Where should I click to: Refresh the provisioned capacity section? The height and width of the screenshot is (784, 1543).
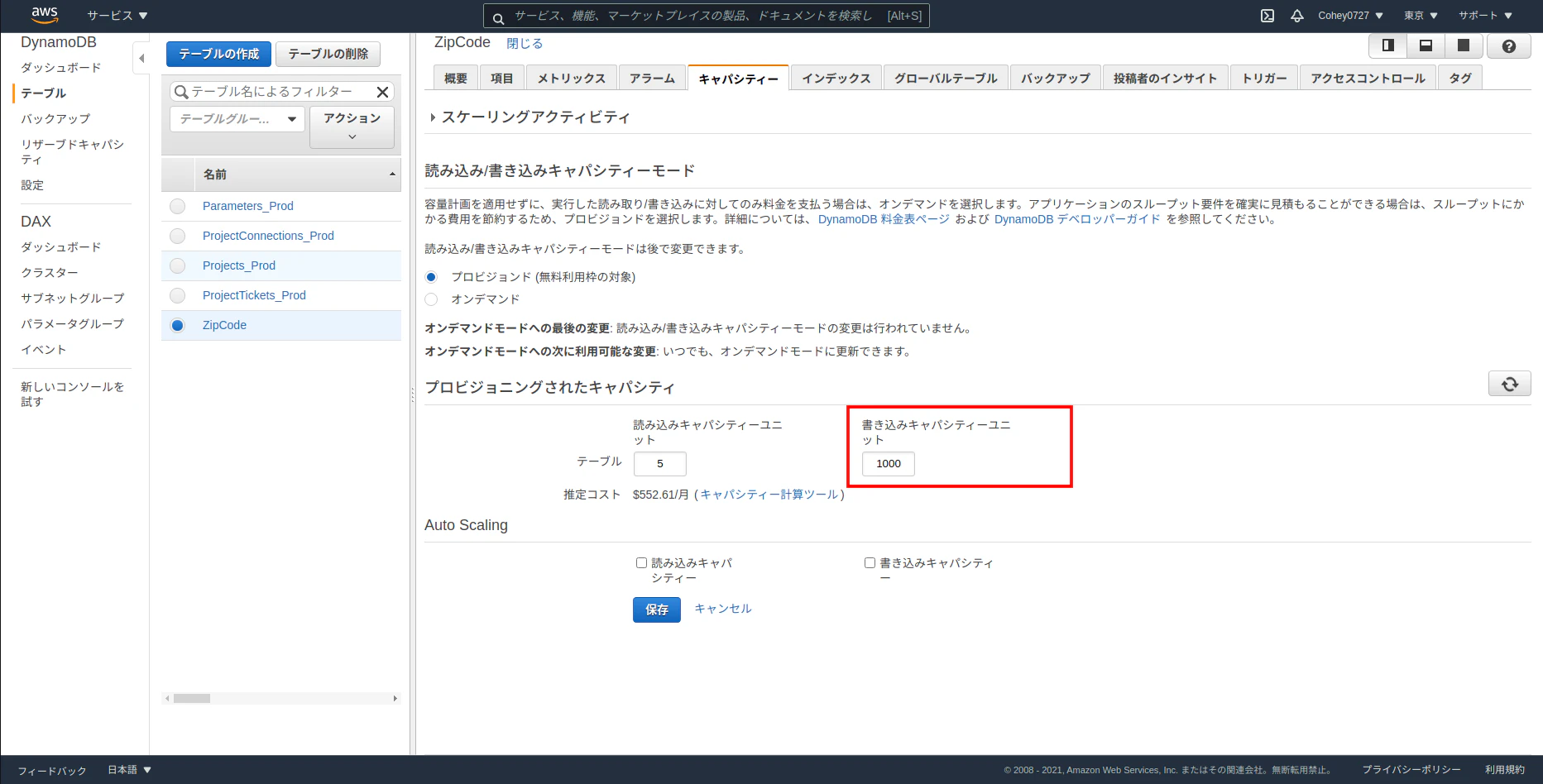click(x=1510, y=384)
